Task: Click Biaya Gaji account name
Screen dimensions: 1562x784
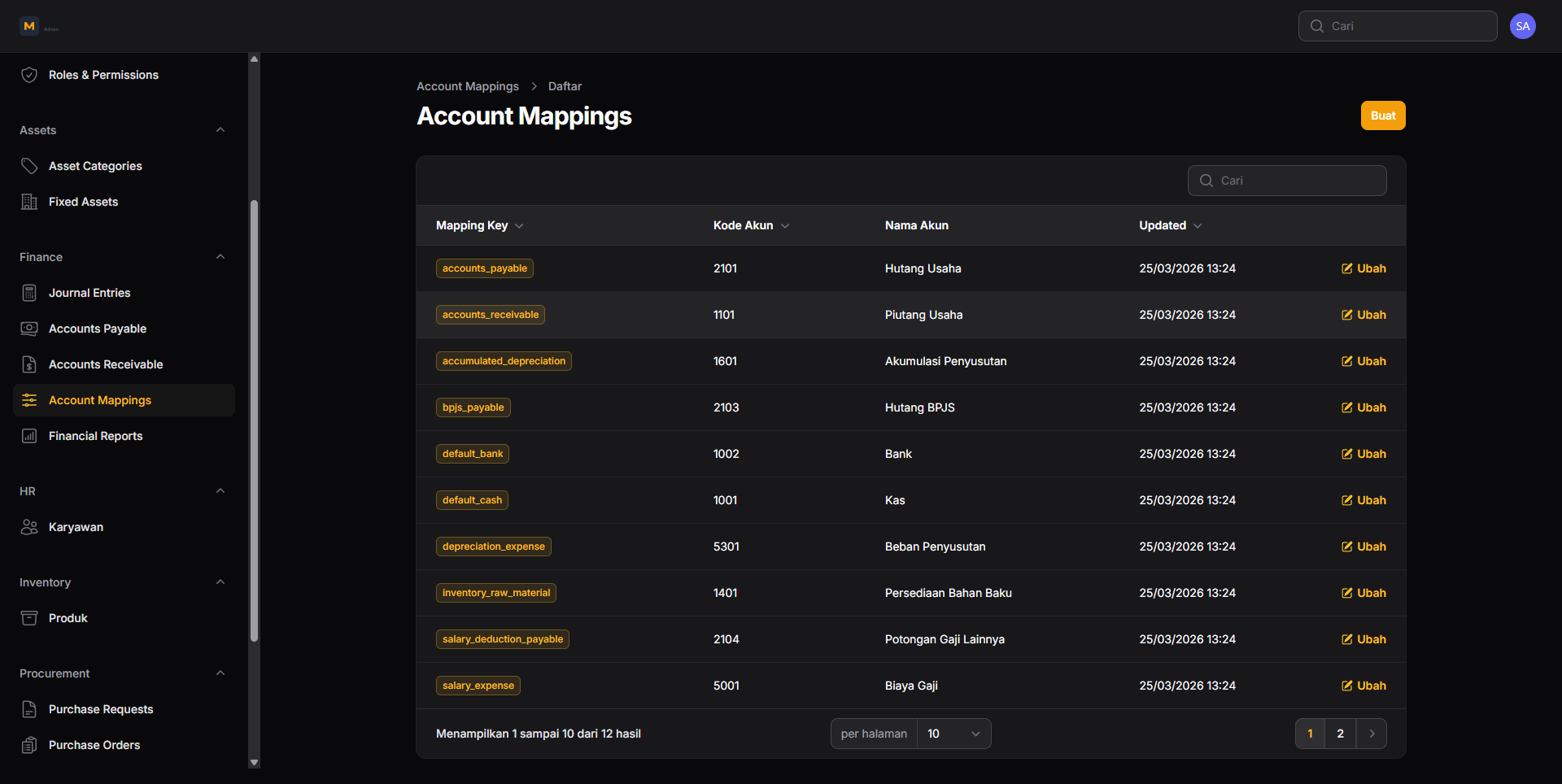Action: click(x=911, y=686)
